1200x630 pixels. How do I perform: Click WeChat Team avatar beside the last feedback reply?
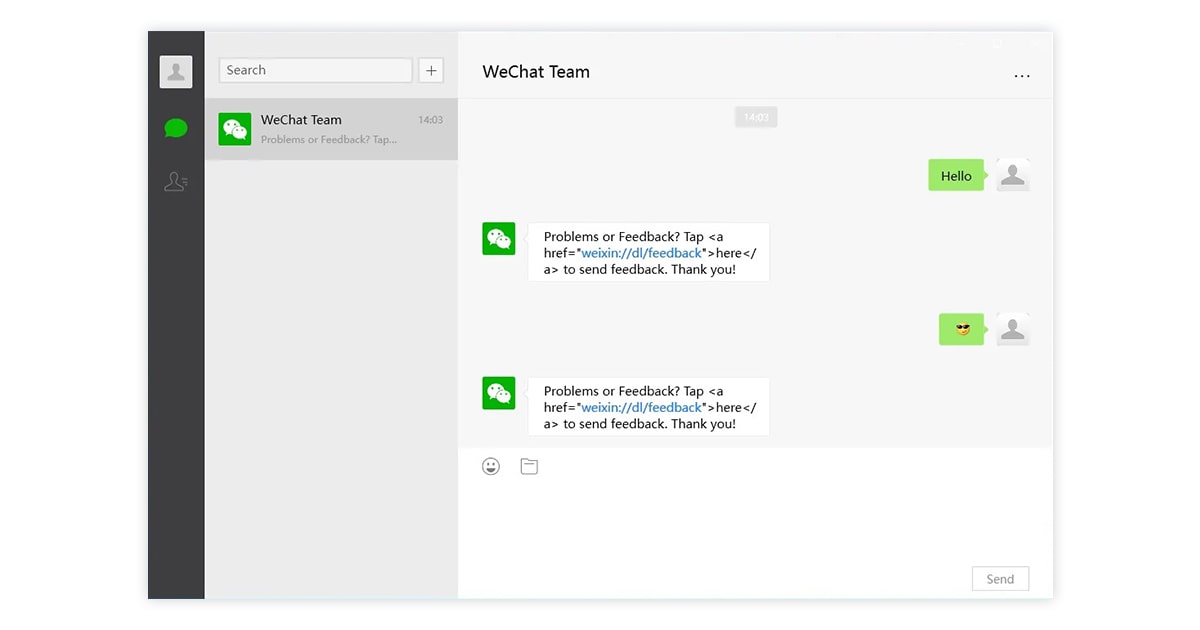click(x=499, y=393)
